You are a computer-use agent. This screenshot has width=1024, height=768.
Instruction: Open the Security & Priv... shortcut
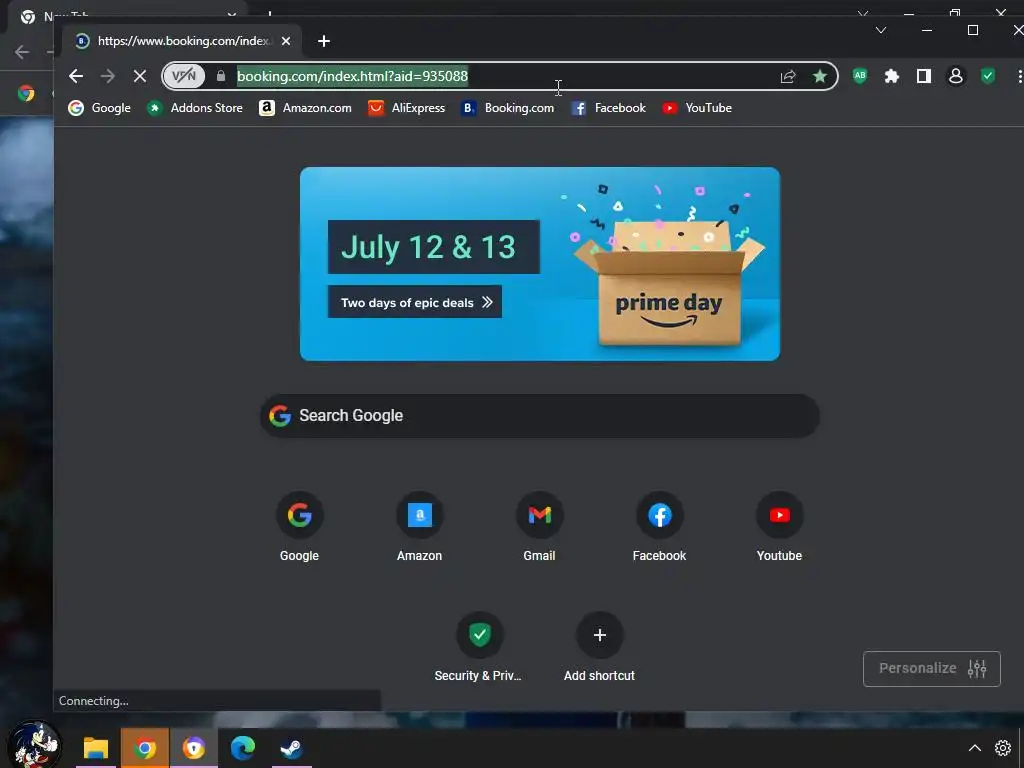point(479,648)
